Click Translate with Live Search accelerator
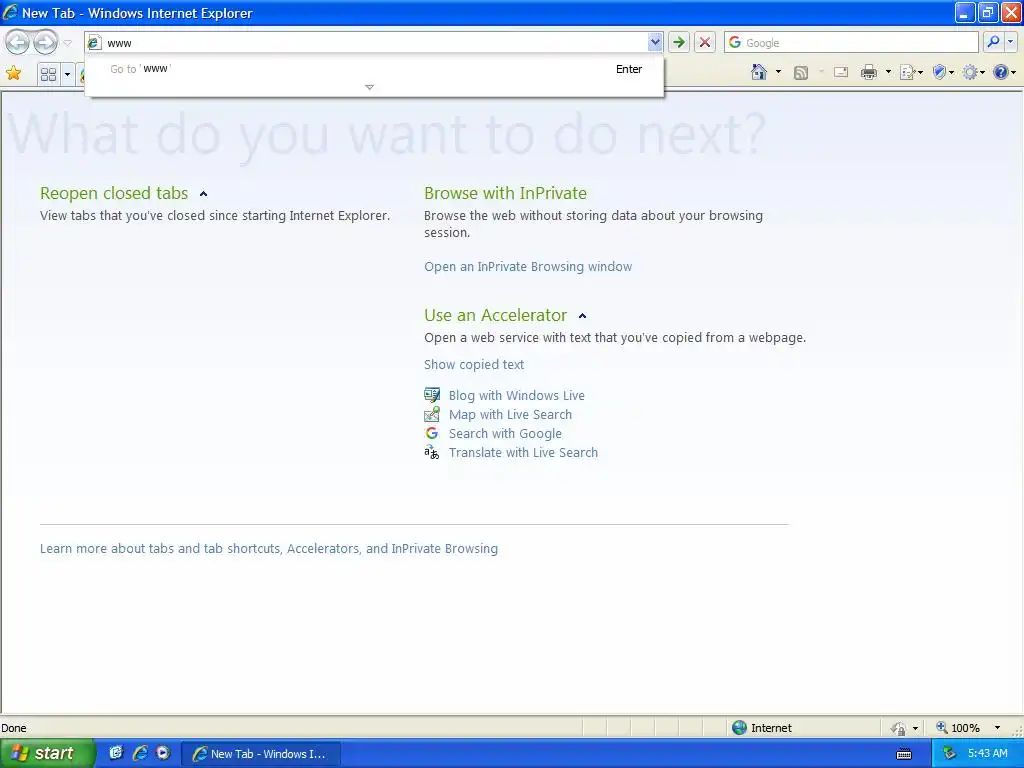1024x768 pixels. 523,453
